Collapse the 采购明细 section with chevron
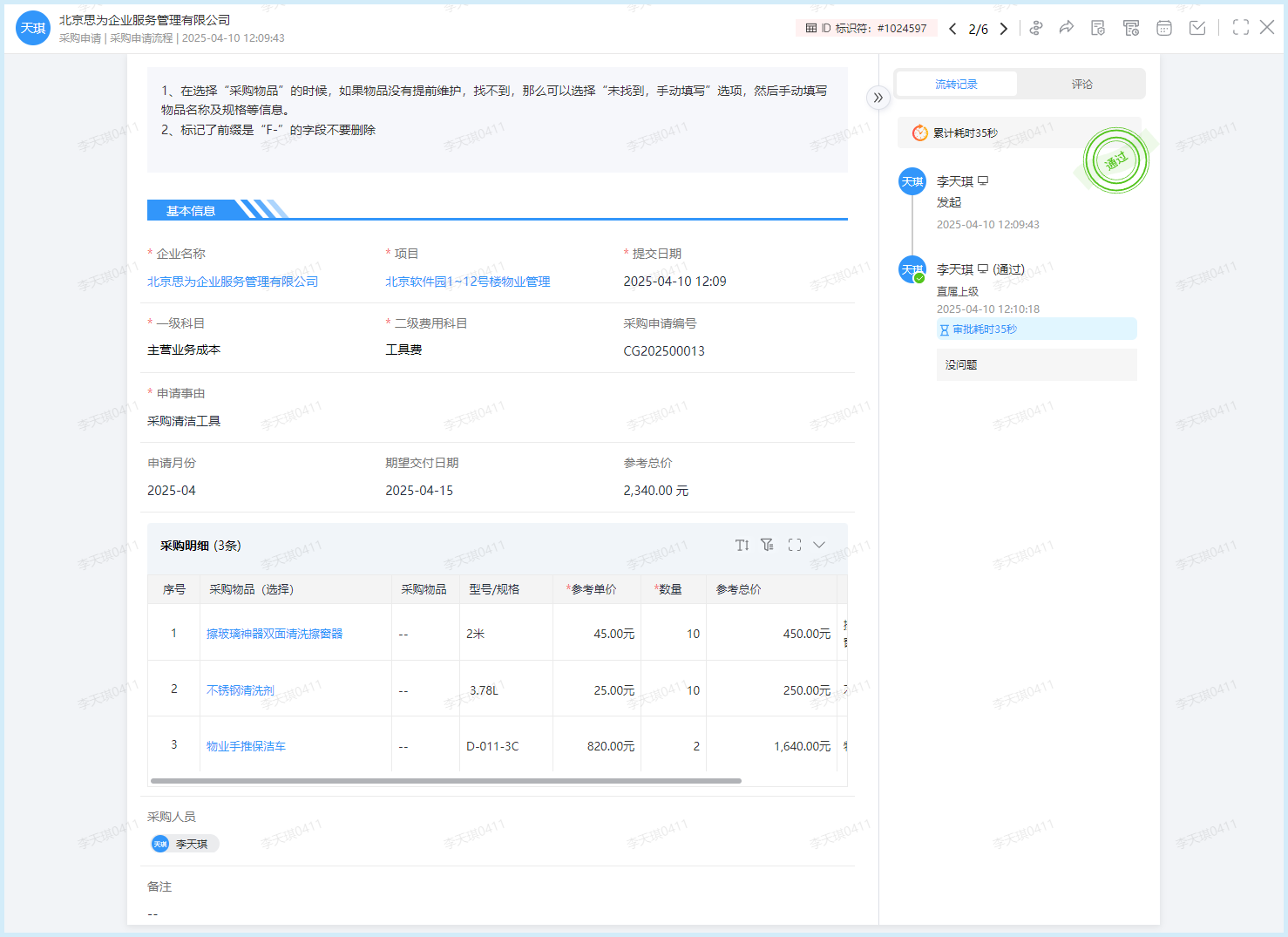The height and width of the screenshot is (937, 1288). pyautogui.click(x=819, y=545)
